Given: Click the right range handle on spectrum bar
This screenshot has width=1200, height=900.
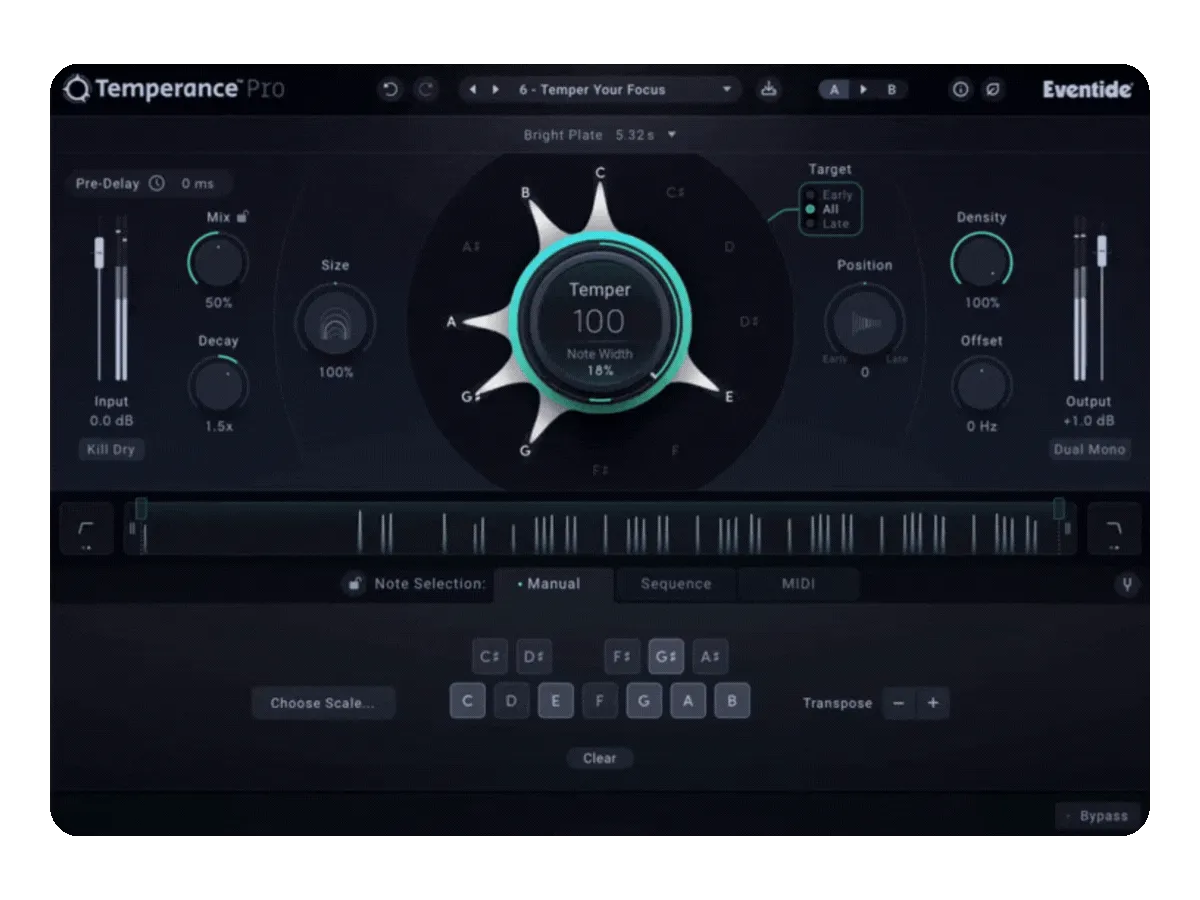Looking at the screenshot, I should [x=1059, y=509].
